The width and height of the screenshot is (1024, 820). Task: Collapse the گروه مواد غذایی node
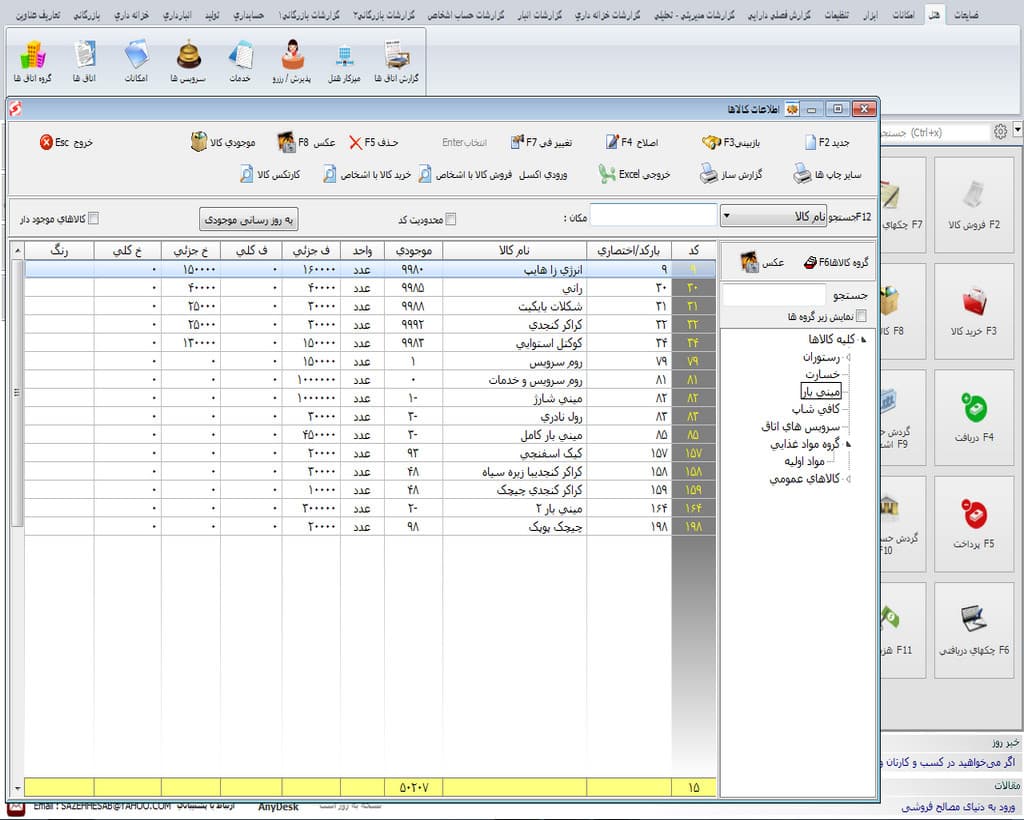pos(848,444)
